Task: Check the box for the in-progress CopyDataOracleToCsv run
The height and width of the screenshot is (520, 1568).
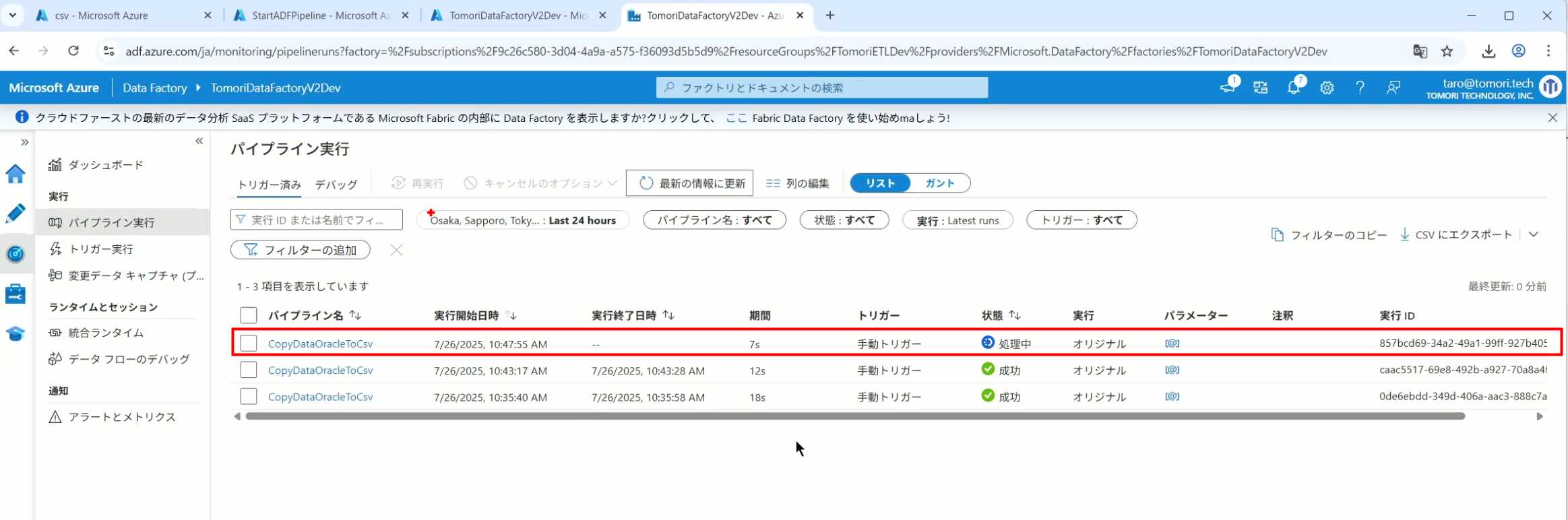Action: 249,343
